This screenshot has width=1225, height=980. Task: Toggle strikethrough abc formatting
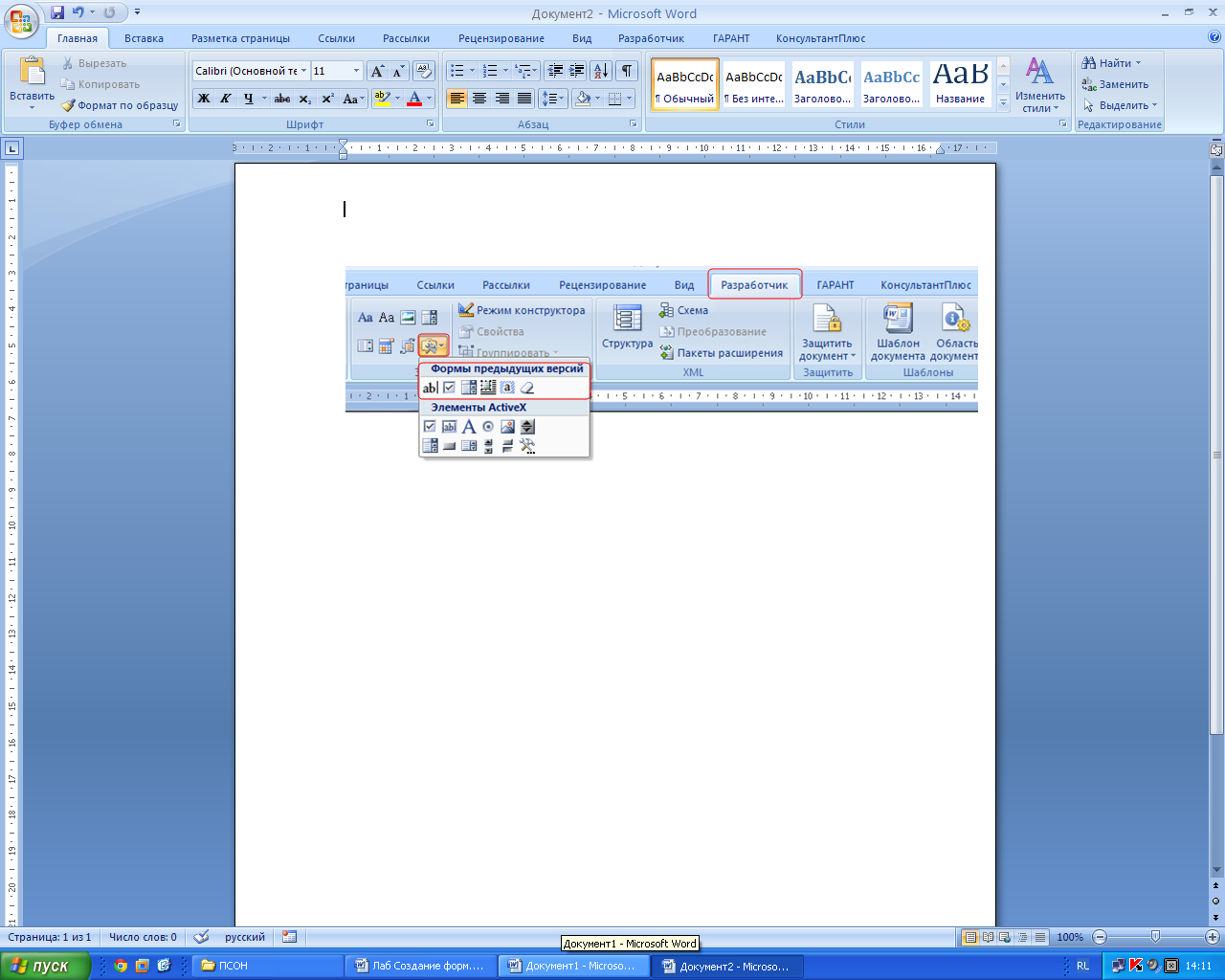pyautogui.click(x=282, y=98)
